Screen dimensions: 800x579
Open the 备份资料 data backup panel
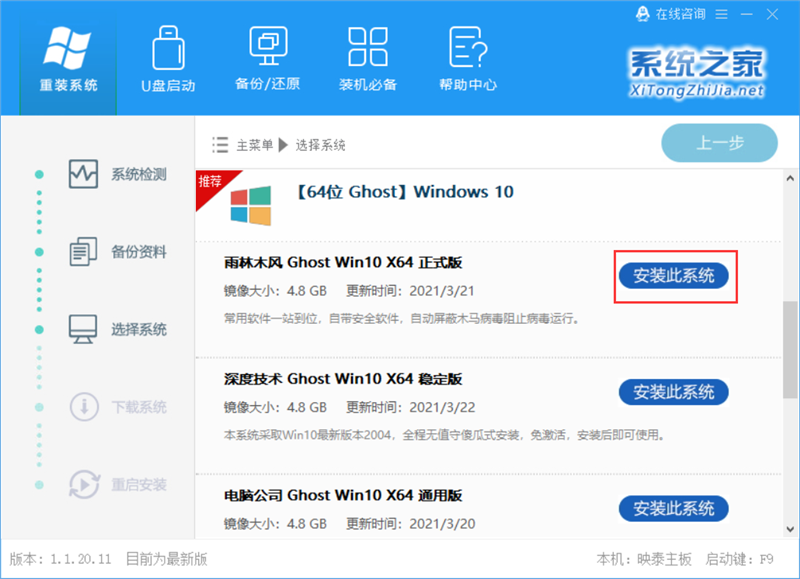point(85,251)
